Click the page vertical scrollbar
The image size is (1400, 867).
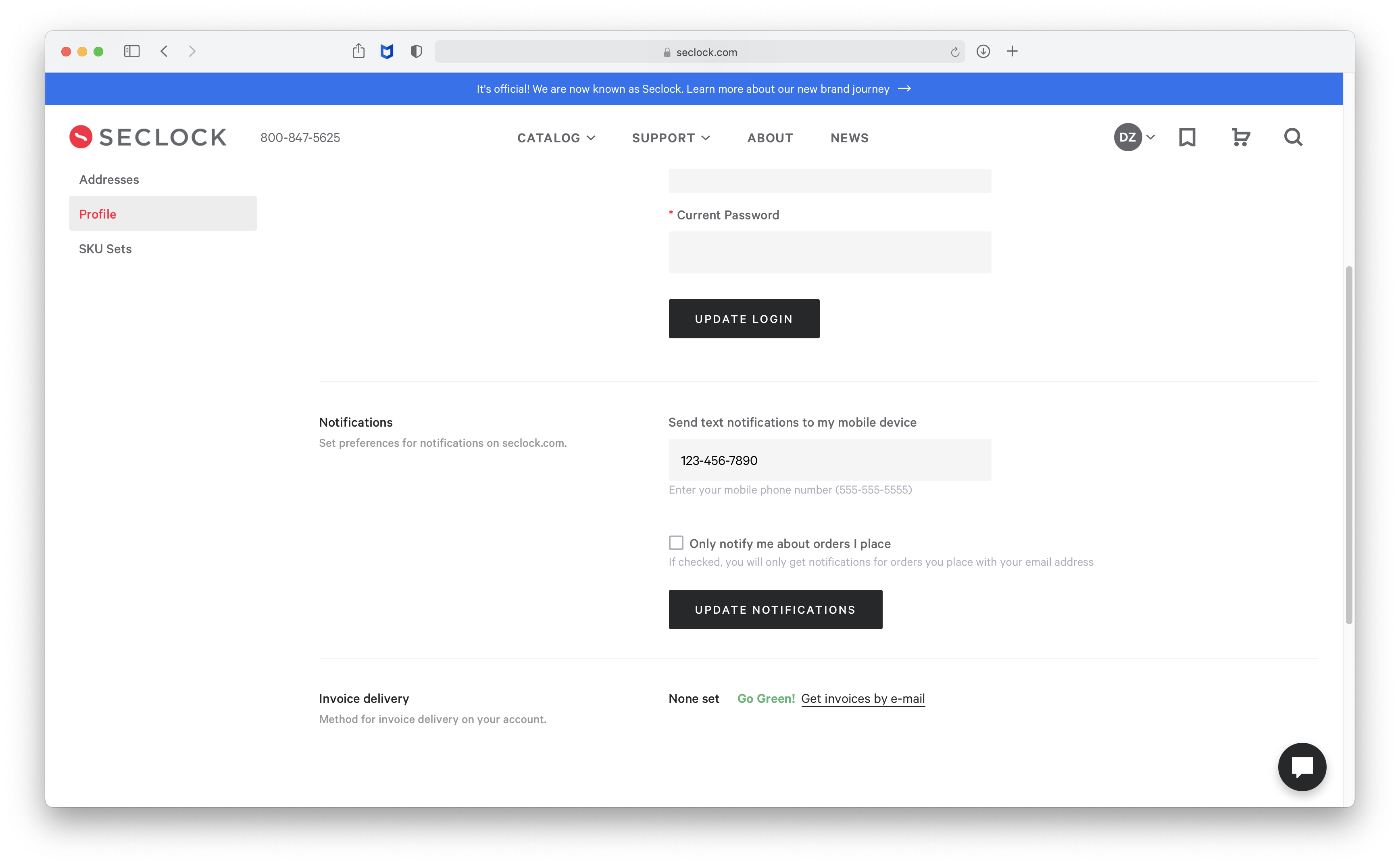point(1348,444)
